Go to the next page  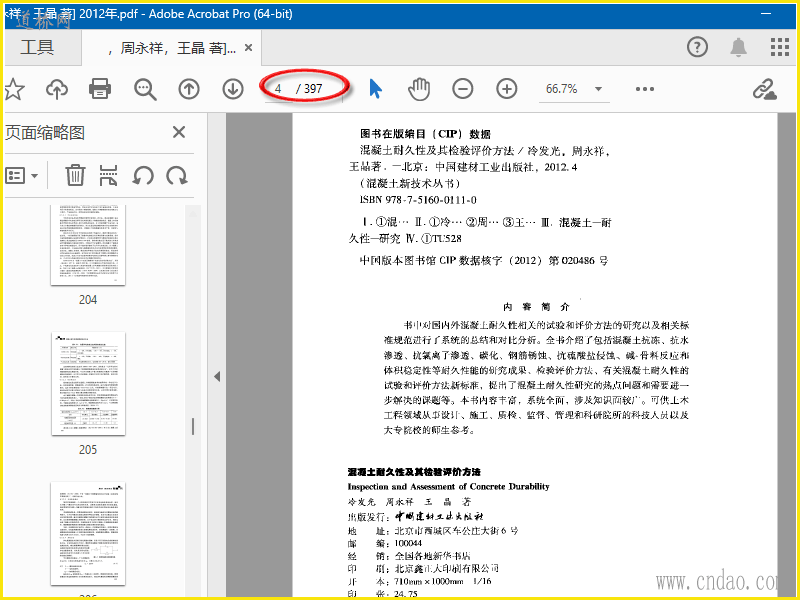coord(233,89)
